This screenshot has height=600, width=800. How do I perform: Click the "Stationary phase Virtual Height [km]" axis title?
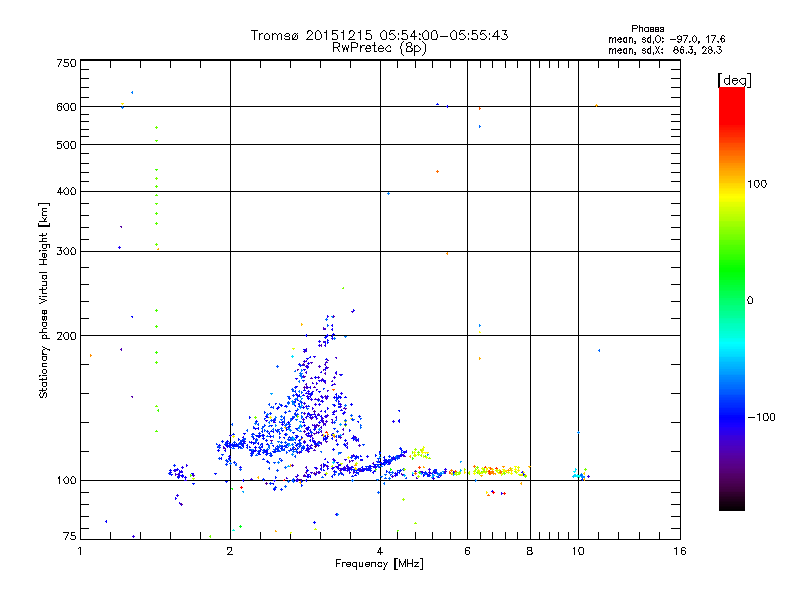44,300
